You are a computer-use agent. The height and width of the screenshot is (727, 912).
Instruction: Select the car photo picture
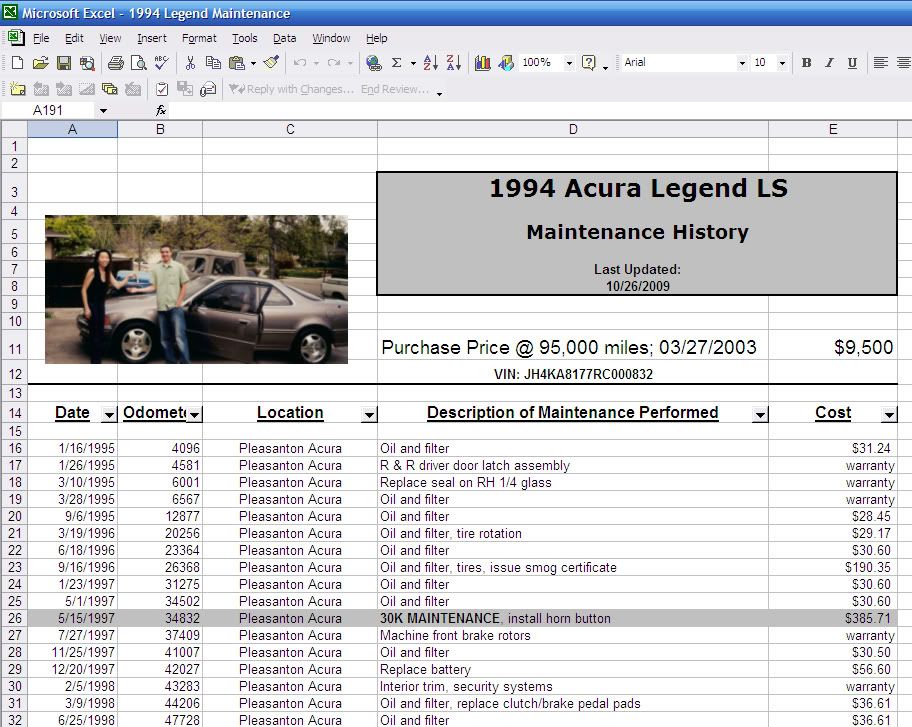197,290
